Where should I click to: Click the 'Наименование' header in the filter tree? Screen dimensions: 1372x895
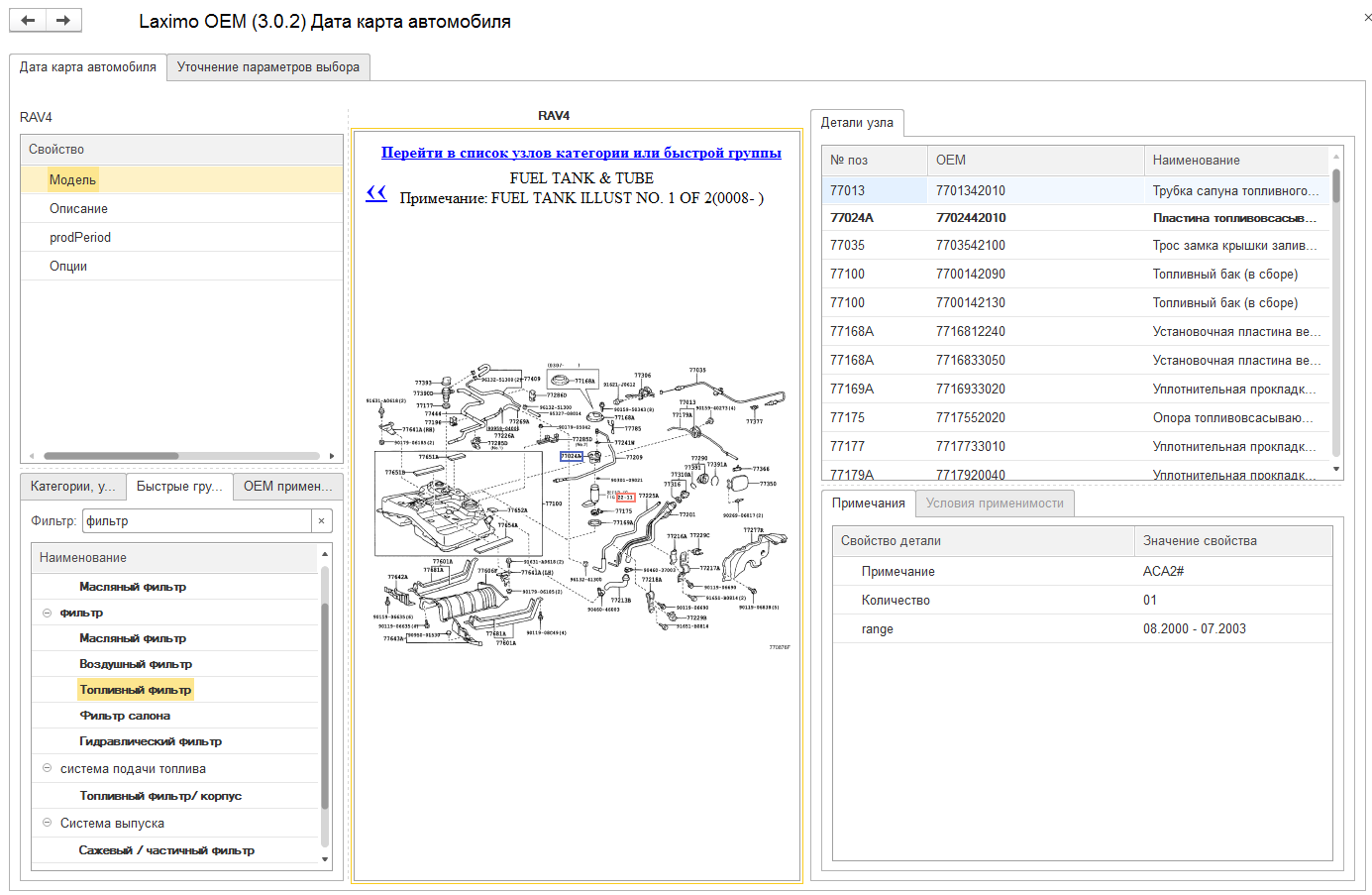[174, 558]
